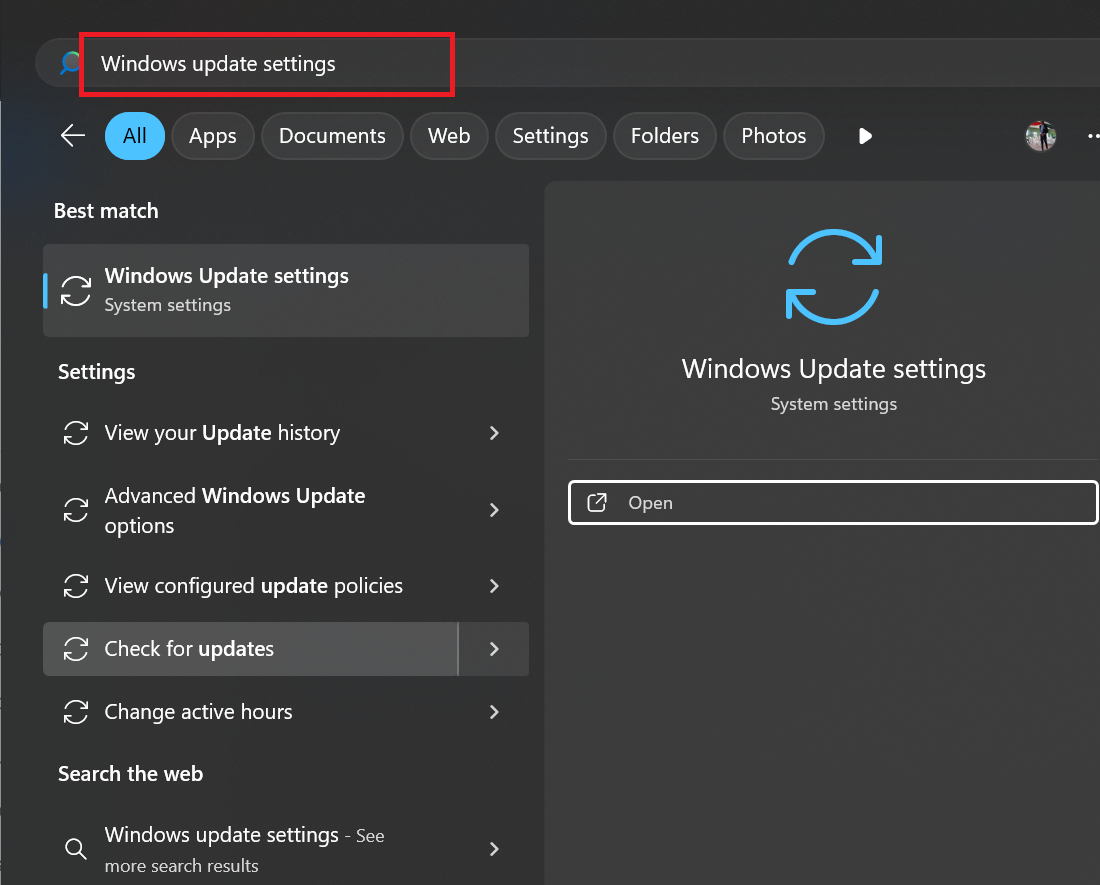This screenshot has width=1100, height=885.
Task: Click the user profile avatar
Action: point(1041,136)
